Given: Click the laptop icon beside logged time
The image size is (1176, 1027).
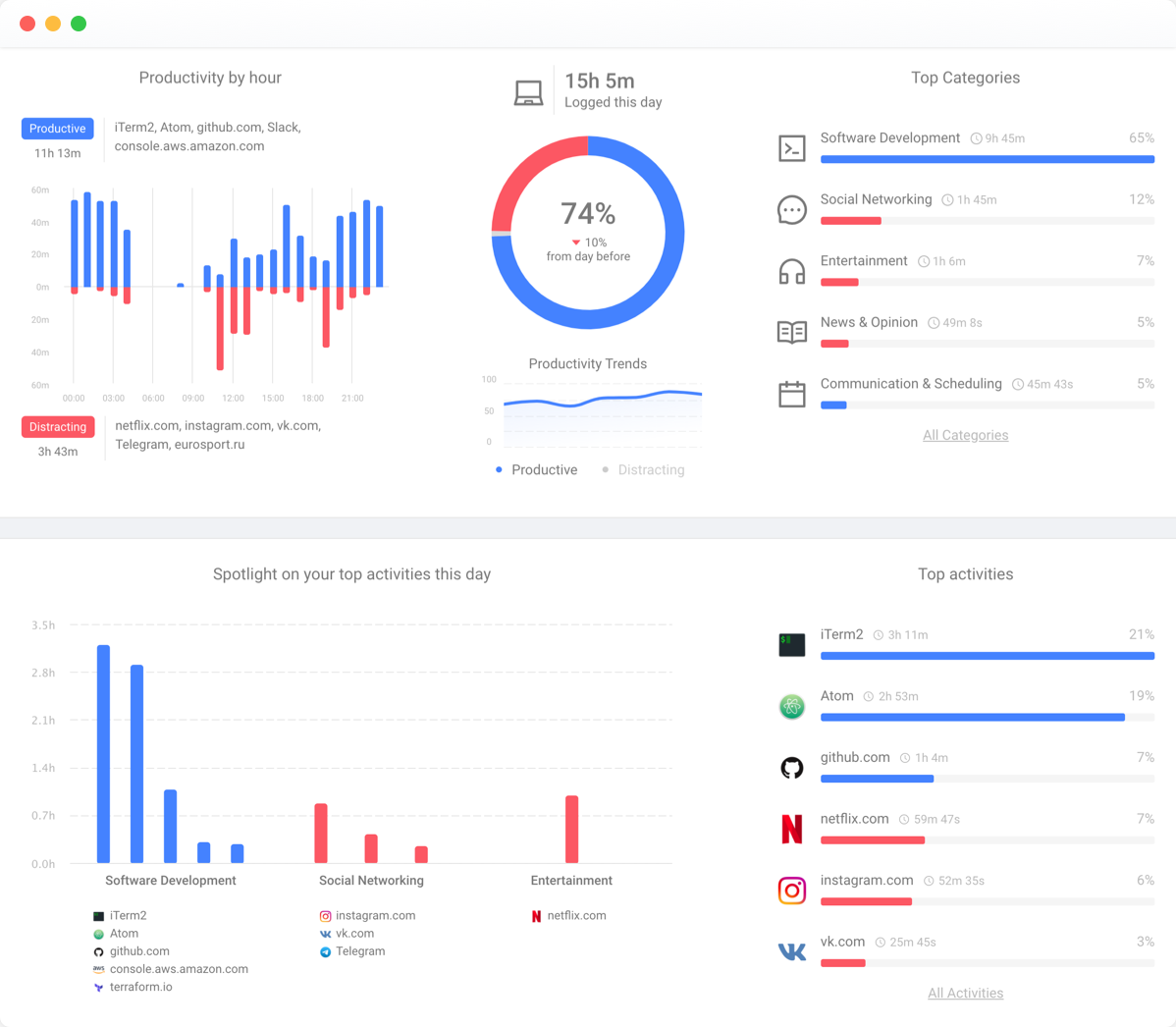Looking at the screenshot, I should [529, 93].
